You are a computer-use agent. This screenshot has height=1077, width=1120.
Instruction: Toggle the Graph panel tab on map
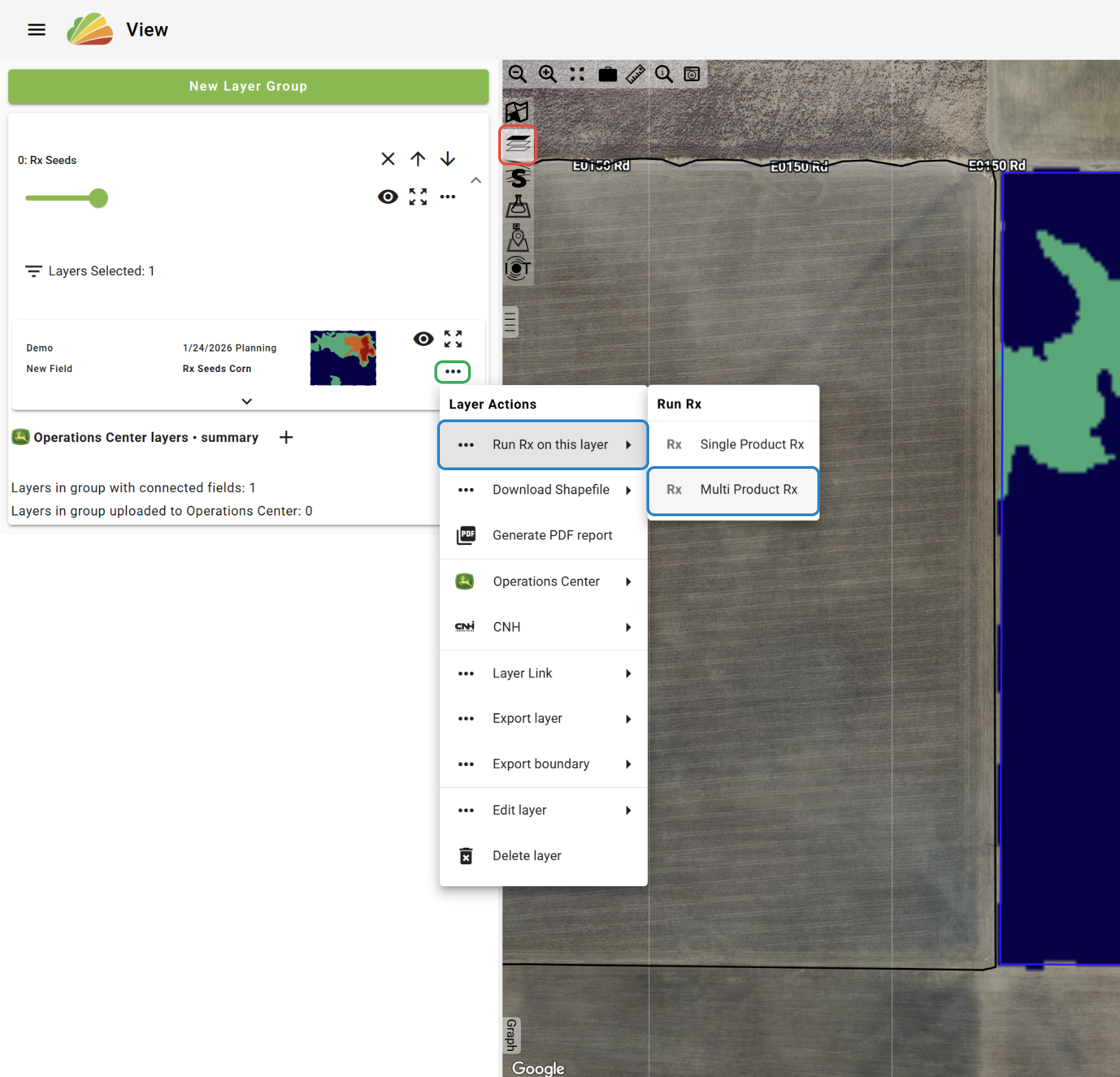(511, 1035)
